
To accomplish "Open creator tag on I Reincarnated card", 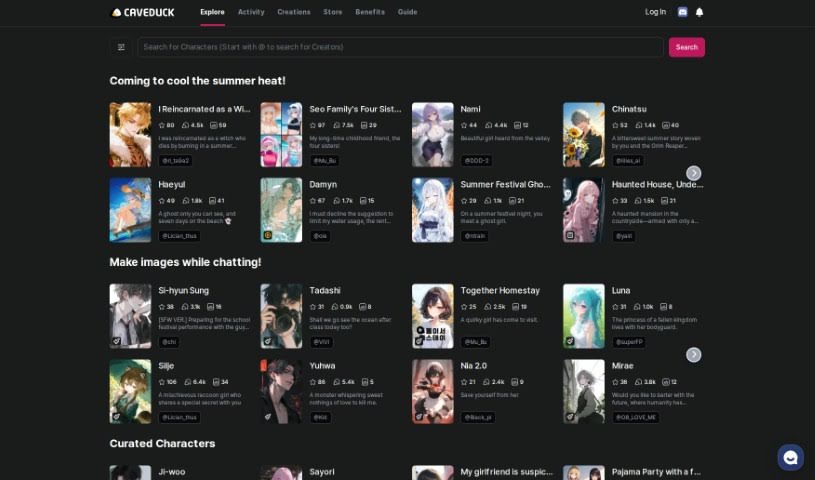I will click(175, 161).
